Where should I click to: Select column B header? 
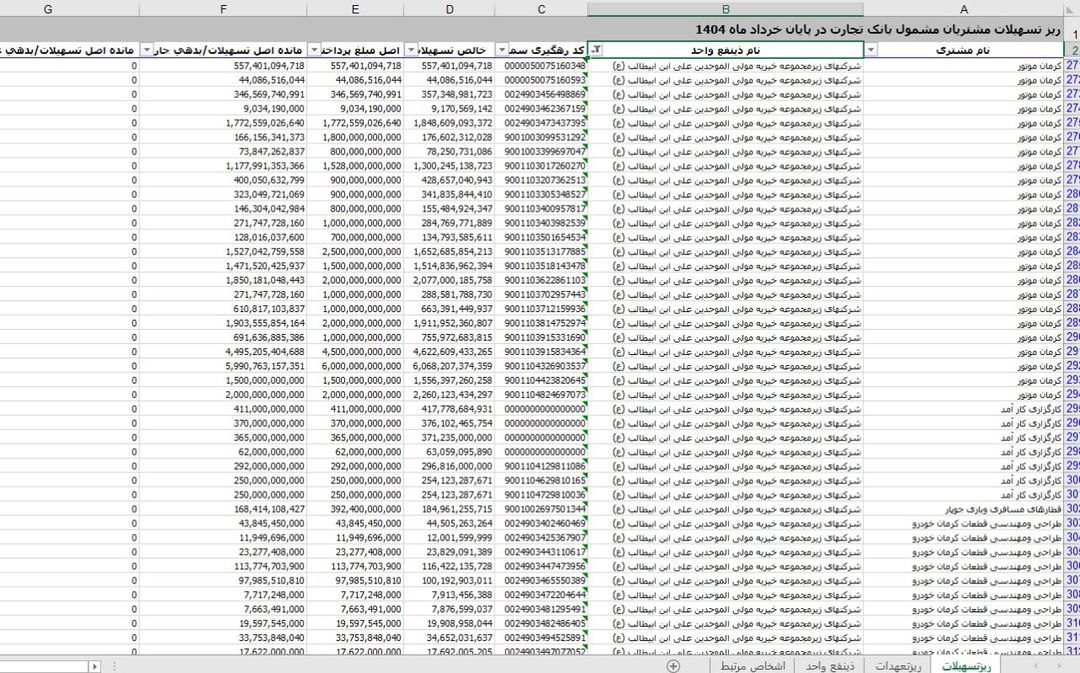pyautogui.click(x=725, y=9)
